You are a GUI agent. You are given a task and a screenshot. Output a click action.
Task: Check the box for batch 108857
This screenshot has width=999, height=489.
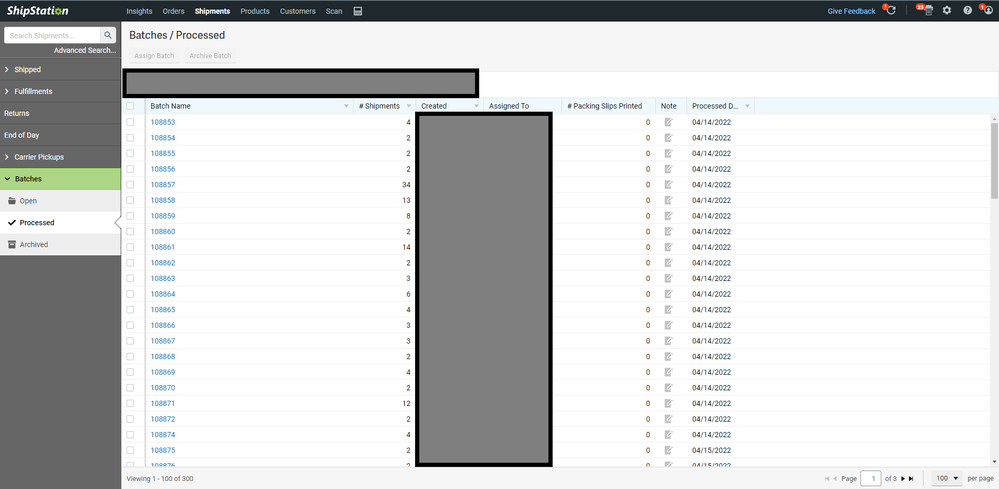130,185
